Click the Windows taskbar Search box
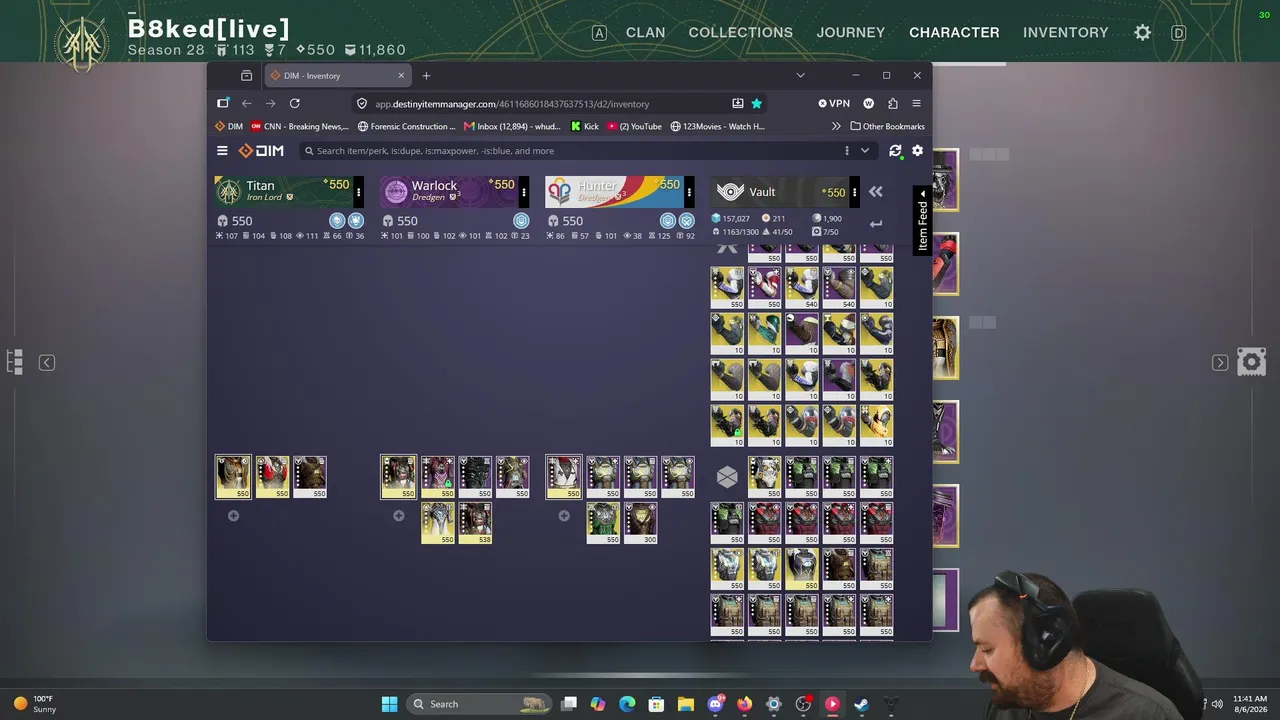Viewport: 1280px width, 720px height. click(x=480, y=704)
